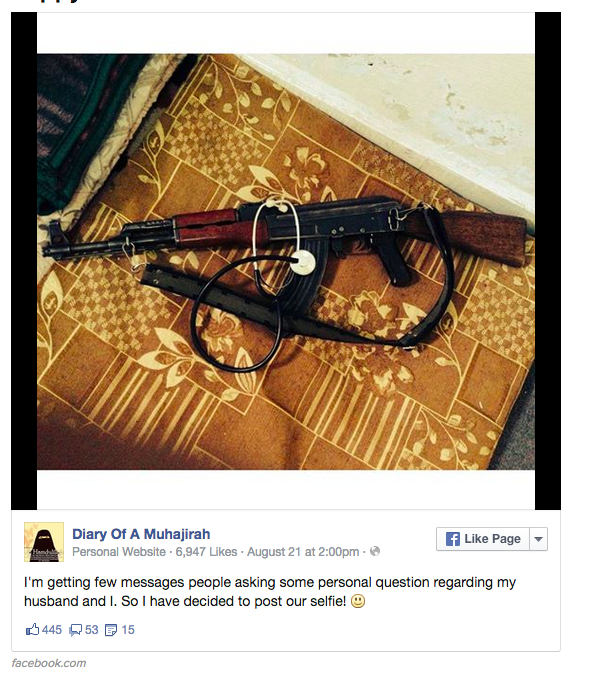The image size is (603, 689).
Task: Click the 15 shares count
Action: (x=128, y=630)
